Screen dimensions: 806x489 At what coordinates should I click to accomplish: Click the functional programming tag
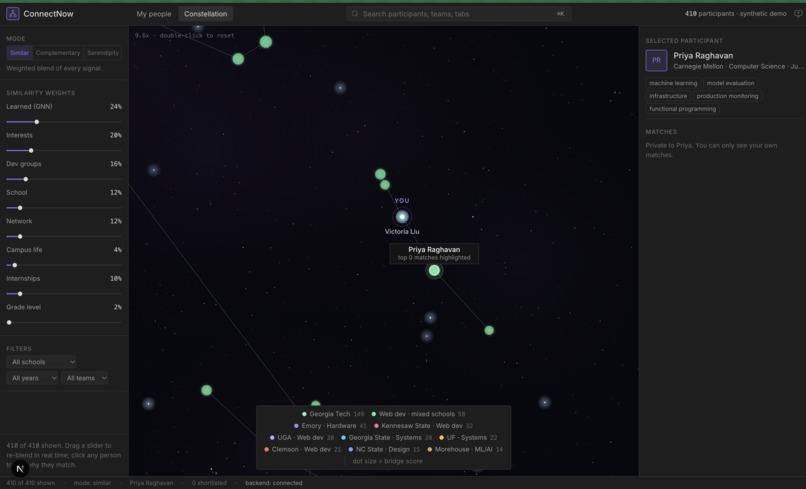(682, 109)
